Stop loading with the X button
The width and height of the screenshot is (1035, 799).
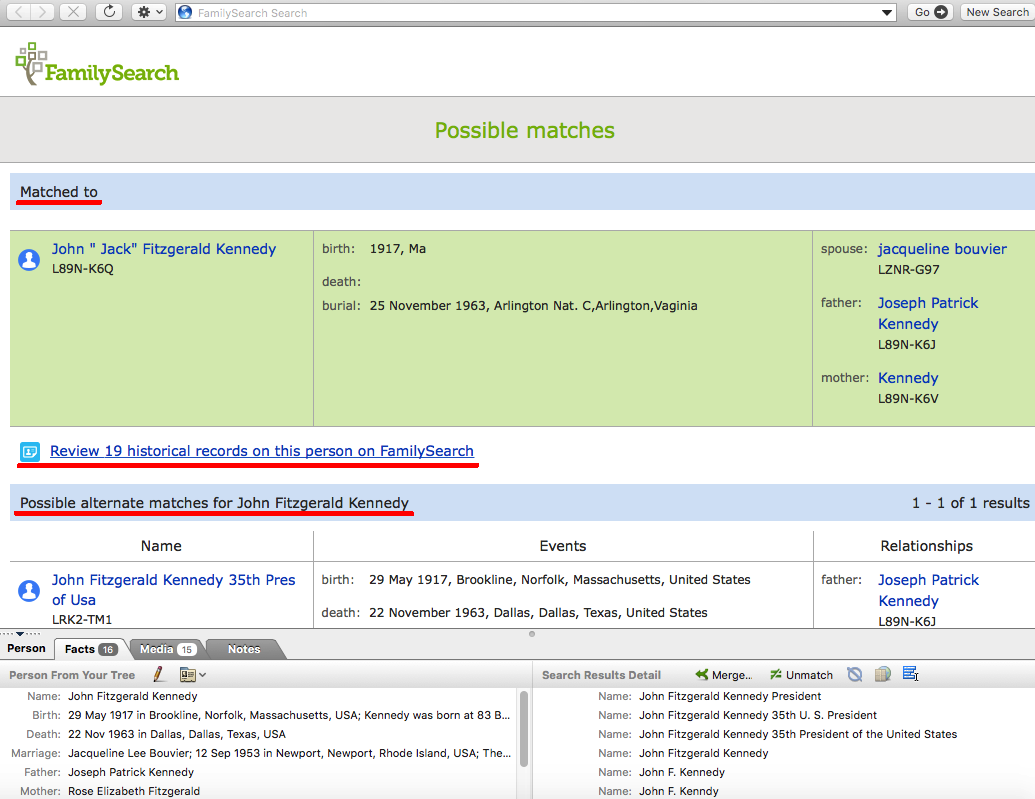[x=73, y=12]
